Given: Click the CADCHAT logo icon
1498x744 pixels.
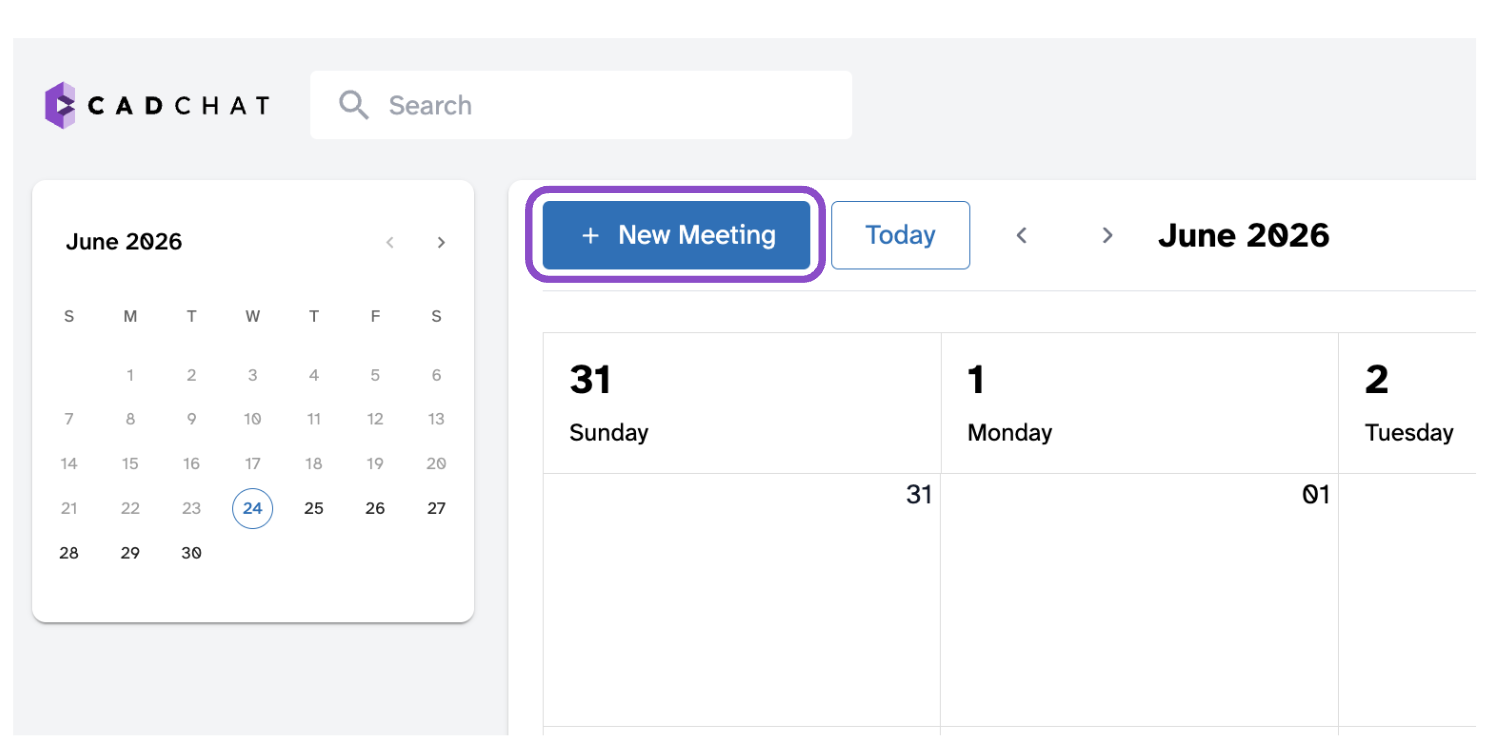Looking at the screenshot, I should pos(60,105).
